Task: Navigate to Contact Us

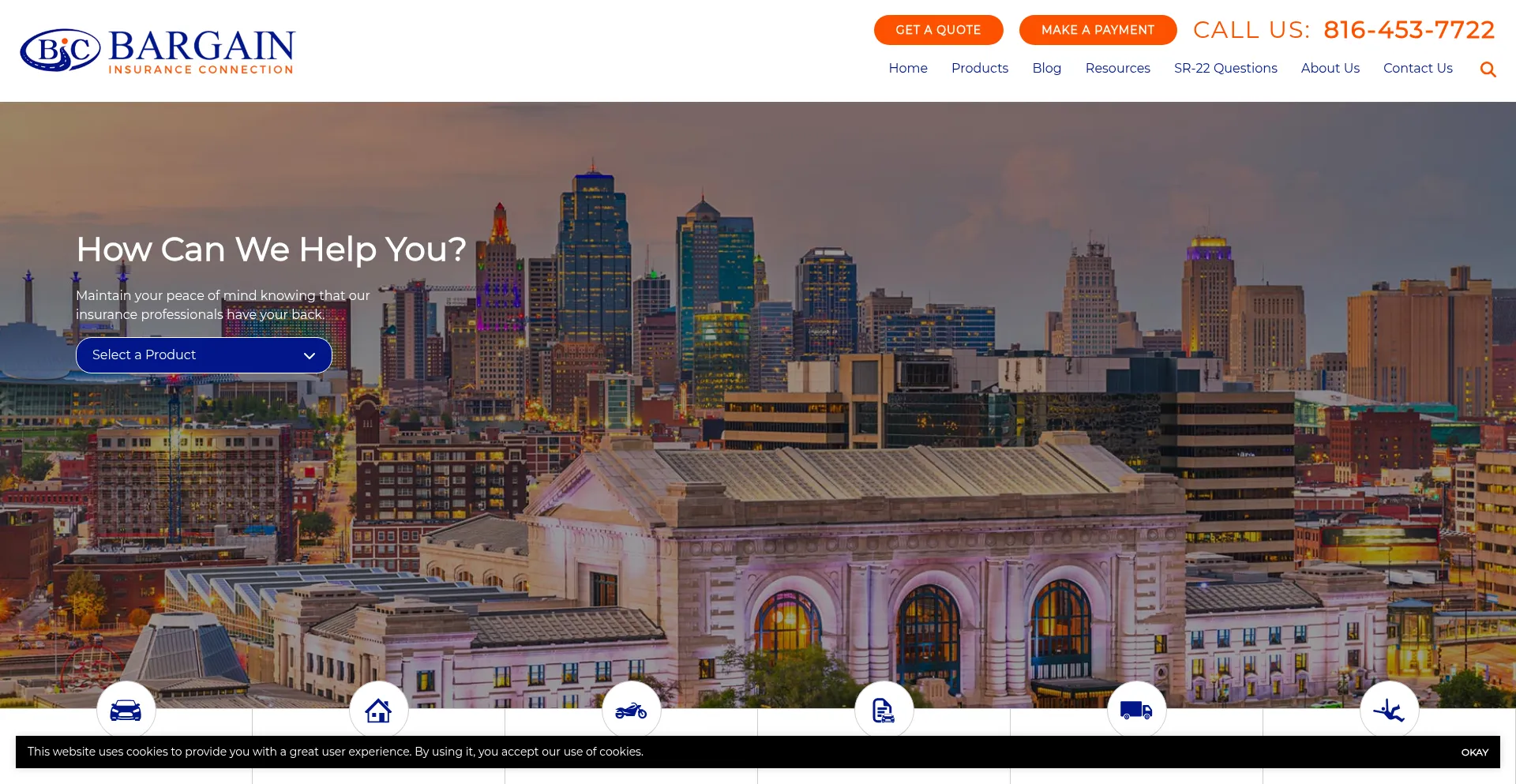Action: point(1417,68)
